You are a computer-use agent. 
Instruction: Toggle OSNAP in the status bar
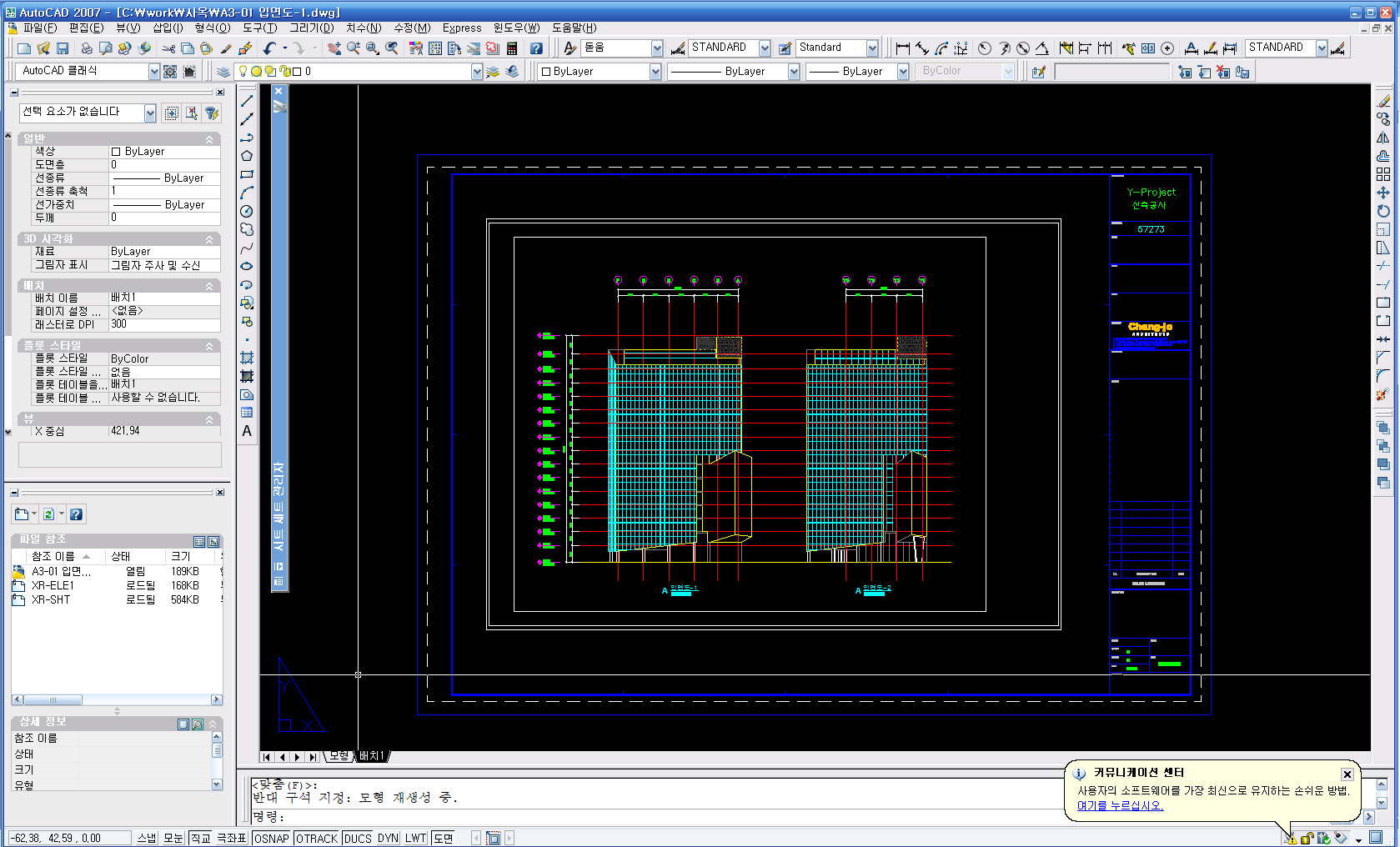pyautogui.click(x=272, y=838)
